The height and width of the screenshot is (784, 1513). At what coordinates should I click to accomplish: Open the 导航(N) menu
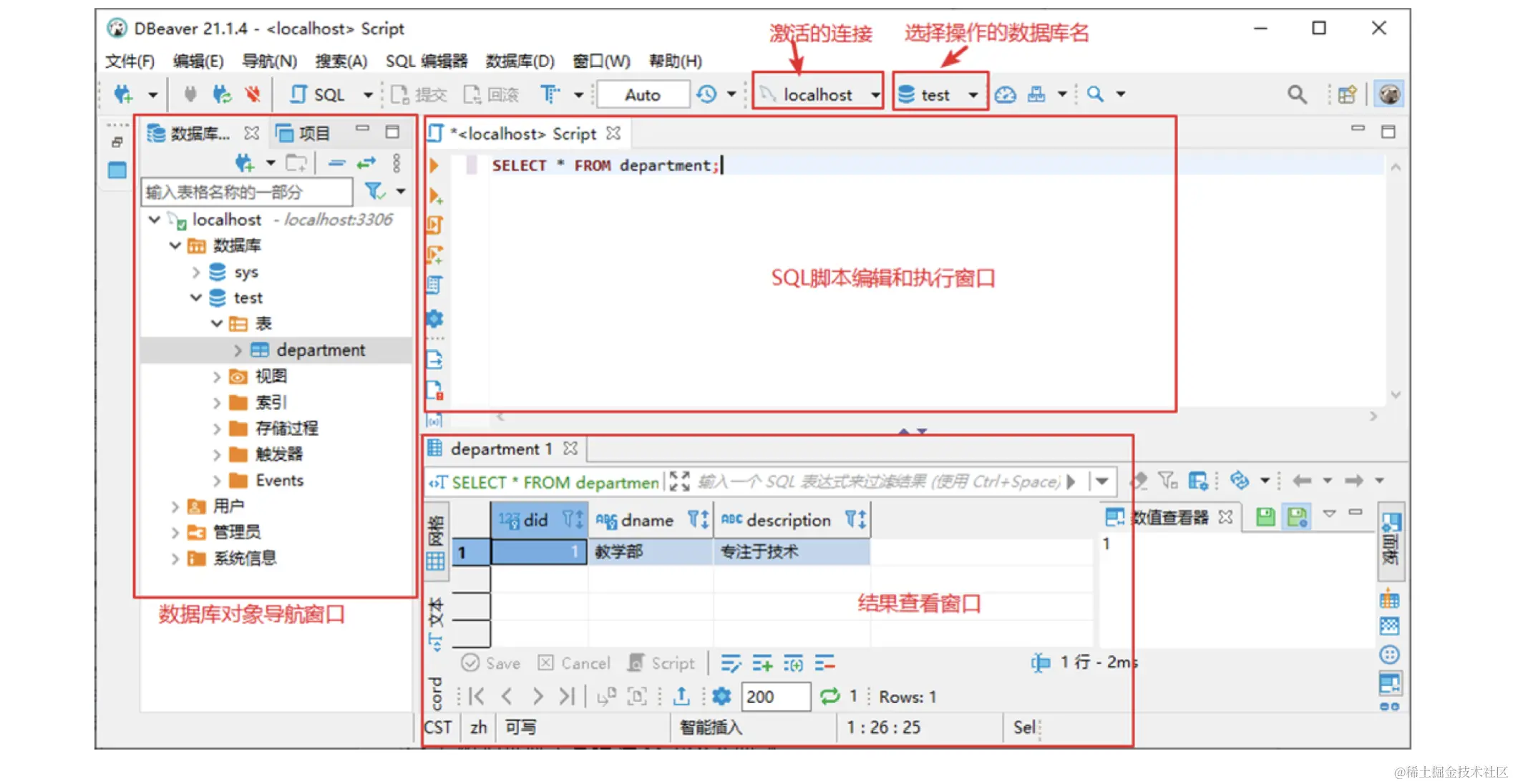(269, 61)
